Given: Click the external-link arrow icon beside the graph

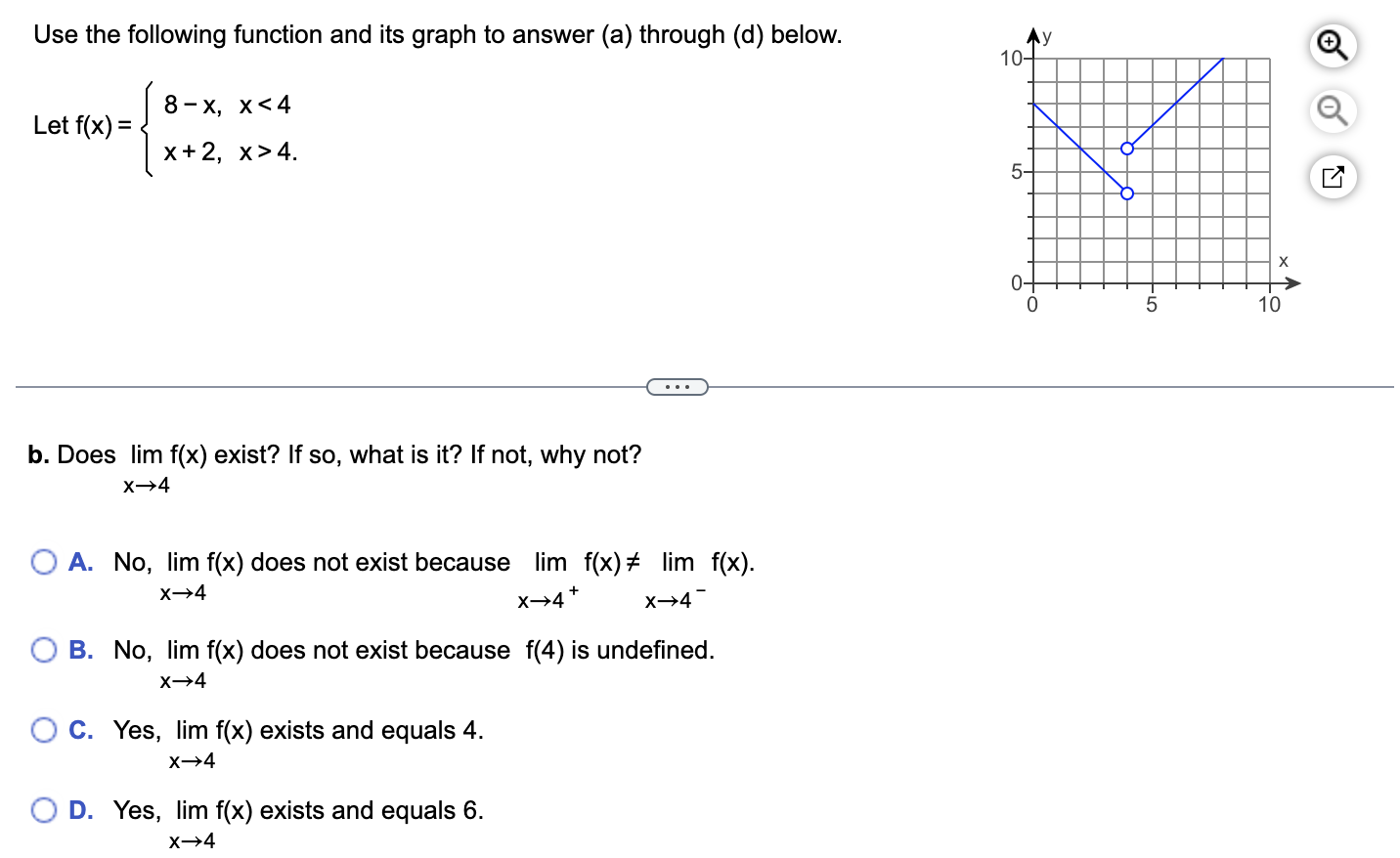Looking at the screenshot, I should 1333,176.
